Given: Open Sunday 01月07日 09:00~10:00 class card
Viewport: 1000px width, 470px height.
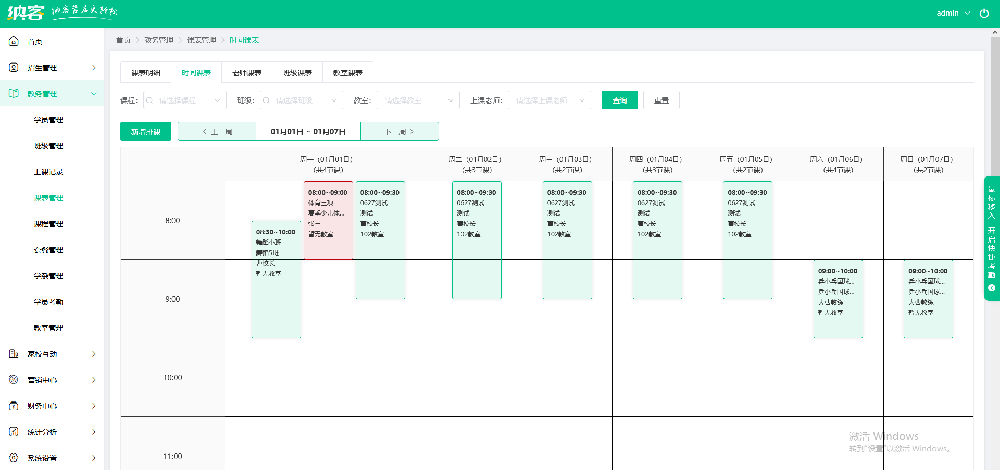Looking at the screenshot, I should 929,299.
